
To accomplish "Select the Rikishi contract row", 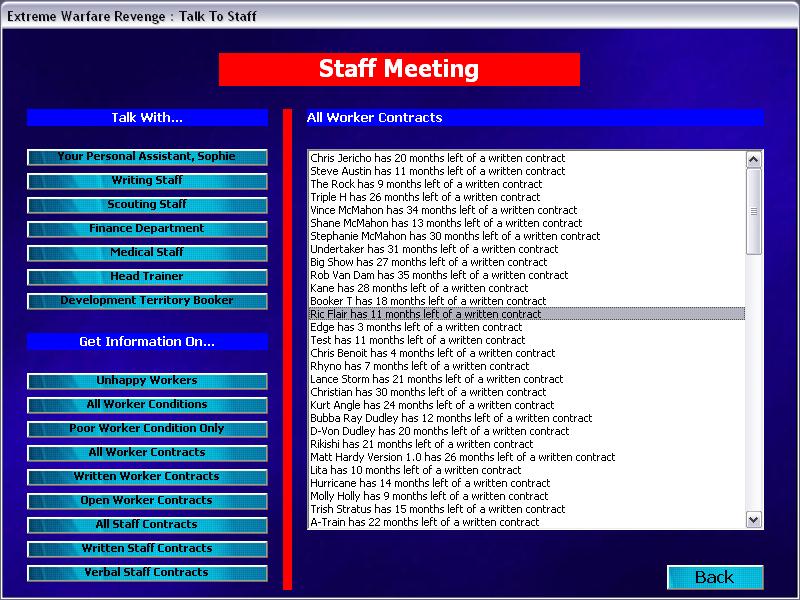I will pyautogui.click(x=527, y=444).
